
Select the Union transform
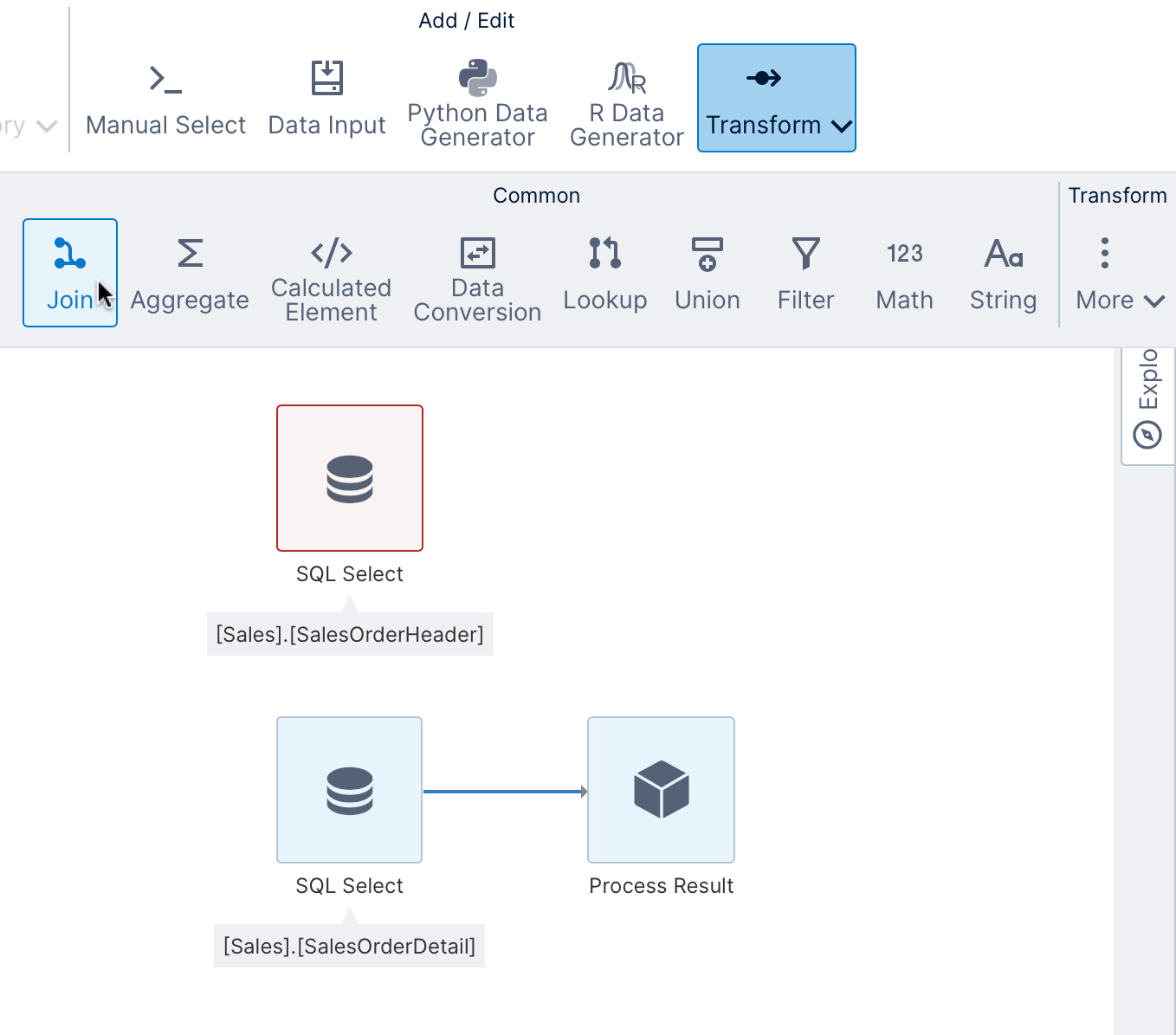tap(708, 273)
